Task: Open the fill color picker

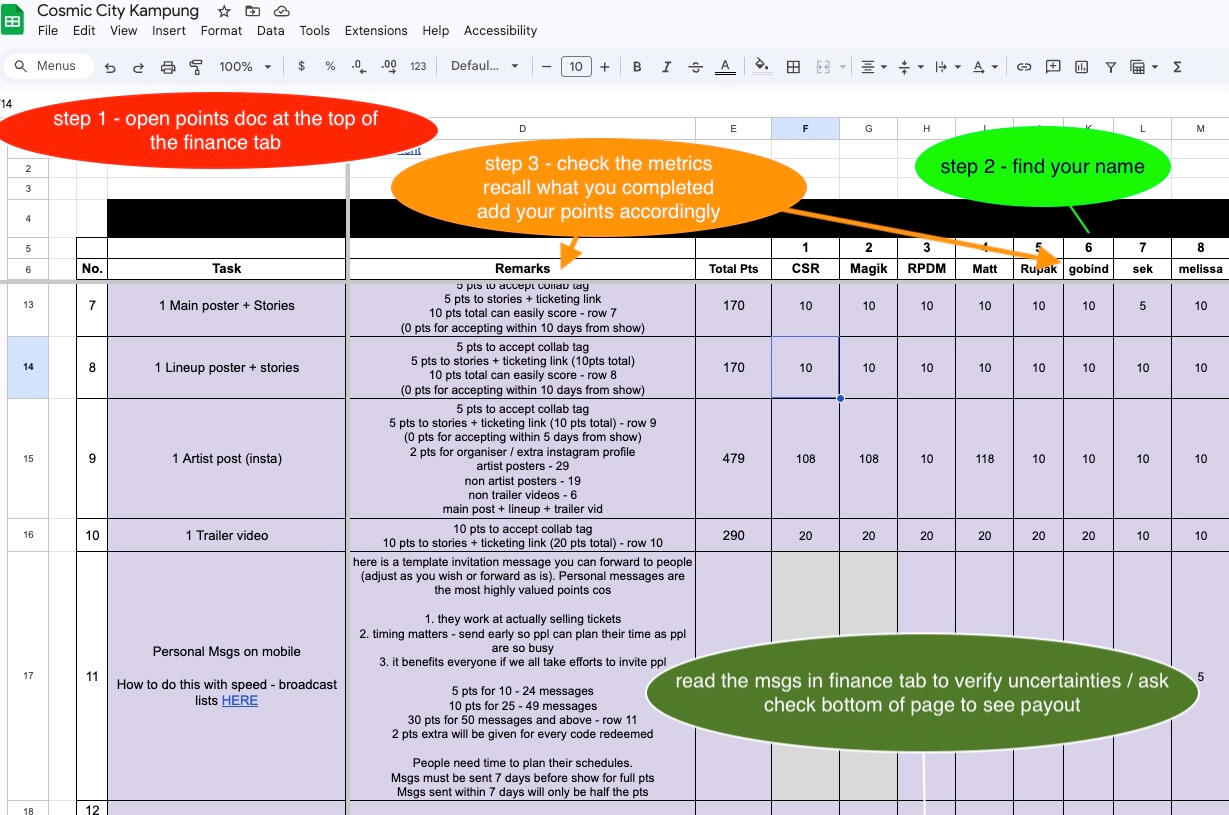Action: pos(761,67)
